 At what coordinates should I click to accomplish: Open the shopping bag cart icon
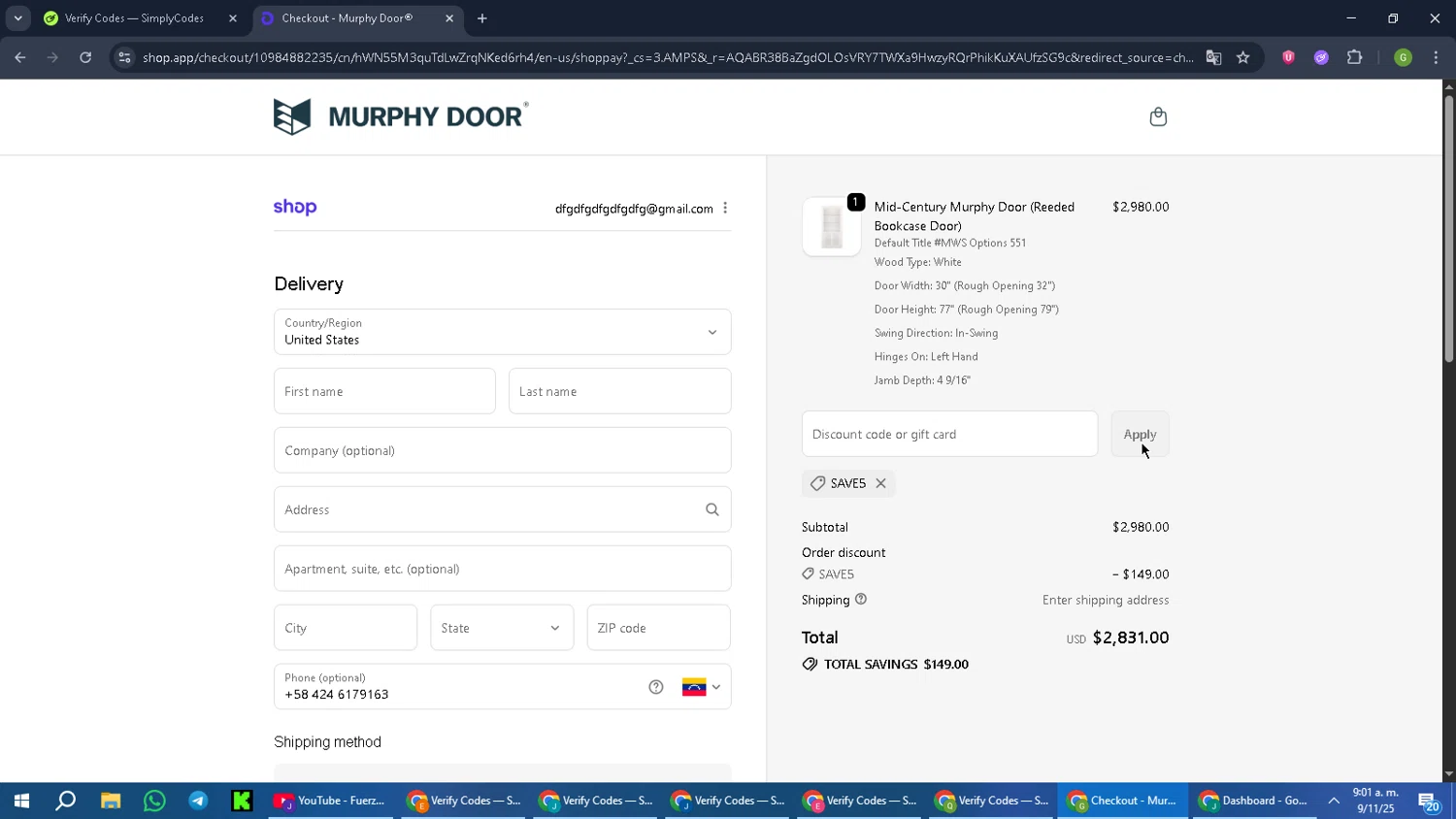[1158, 117]
